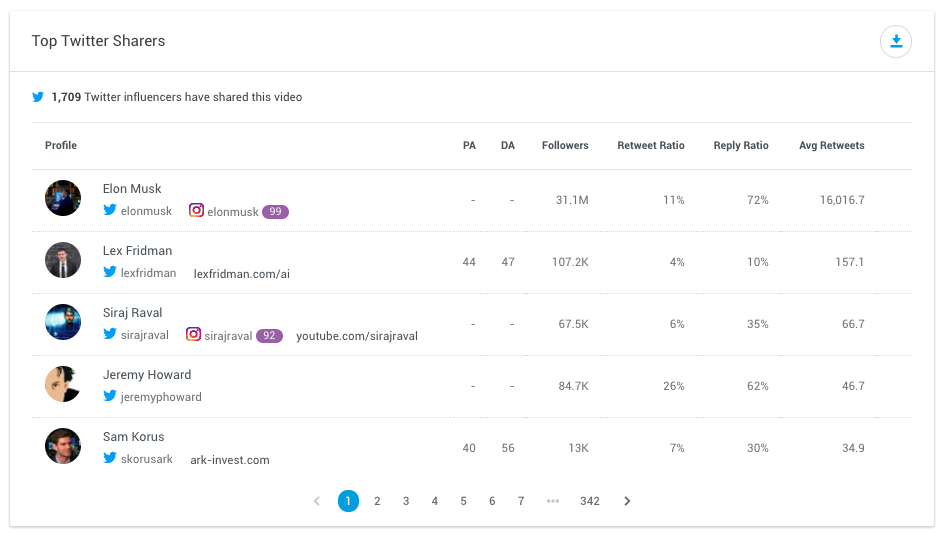Image resolution: width=948 pixels, height=540 pixels.
Task: Click the download icon in the header
Action: 896,41
